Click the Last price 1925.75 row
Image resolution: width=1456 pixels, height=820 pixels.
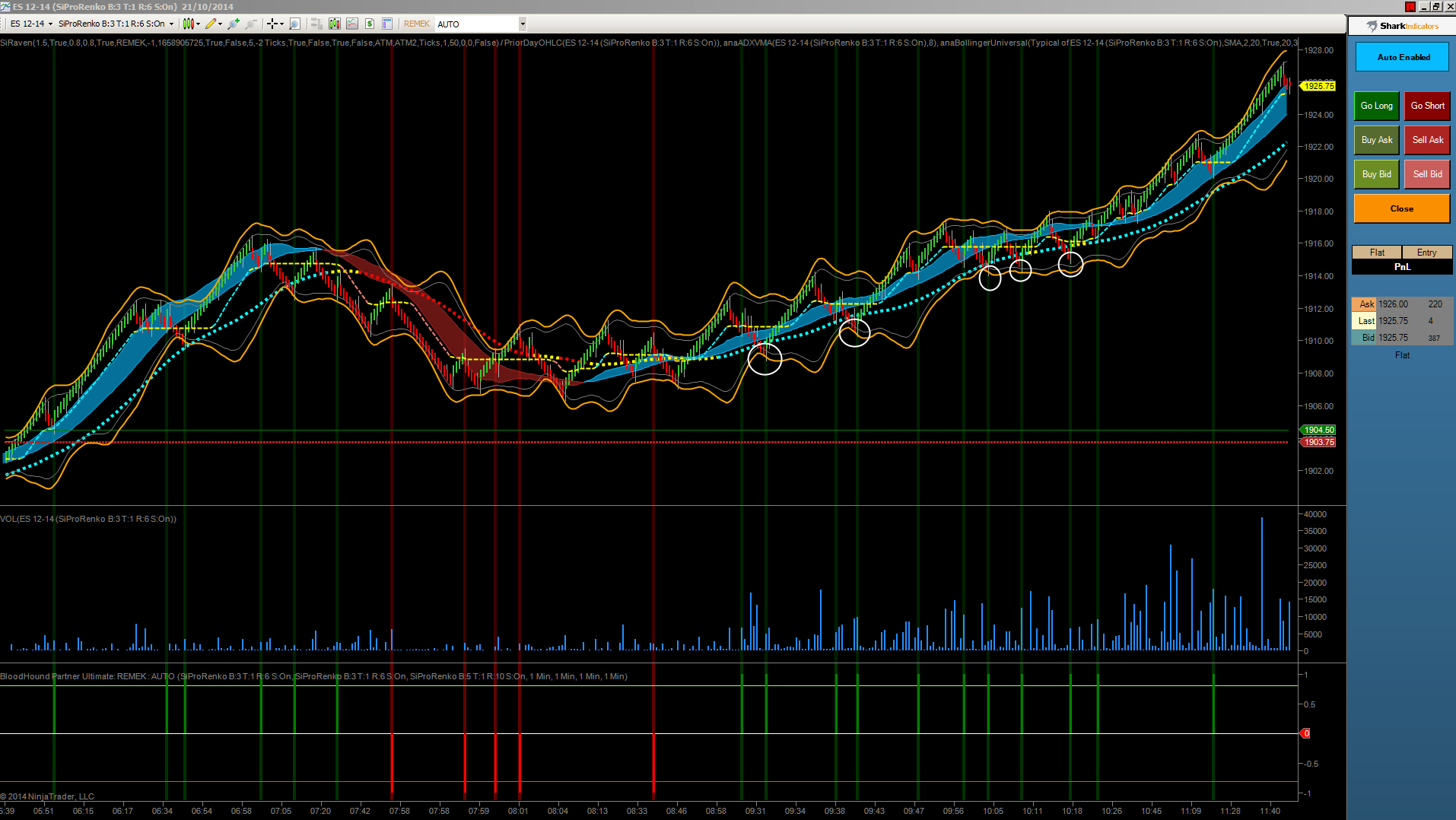tap(1402, 321)
